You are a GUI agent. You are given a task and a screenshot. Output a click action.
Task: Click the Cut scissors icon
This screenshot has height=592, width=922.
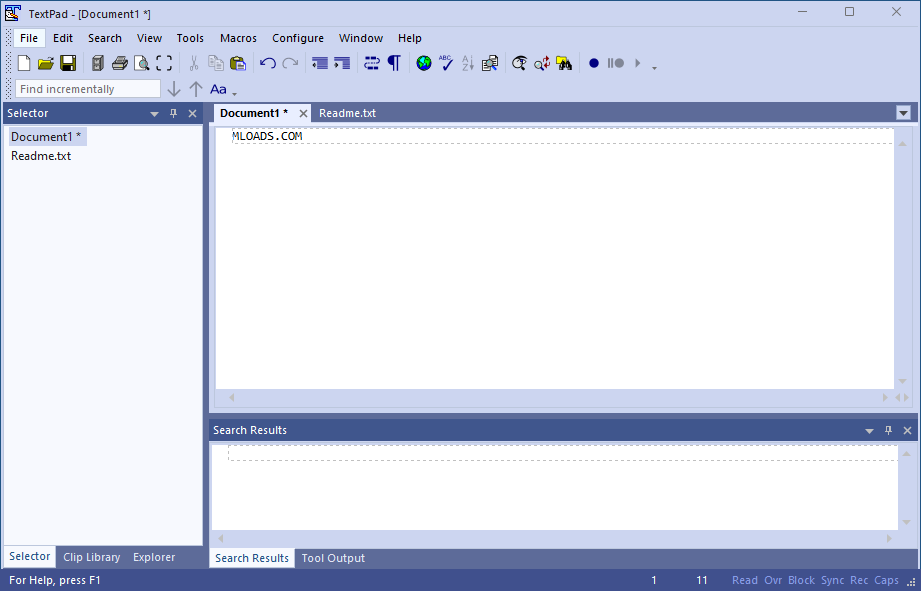pos(193,63)
